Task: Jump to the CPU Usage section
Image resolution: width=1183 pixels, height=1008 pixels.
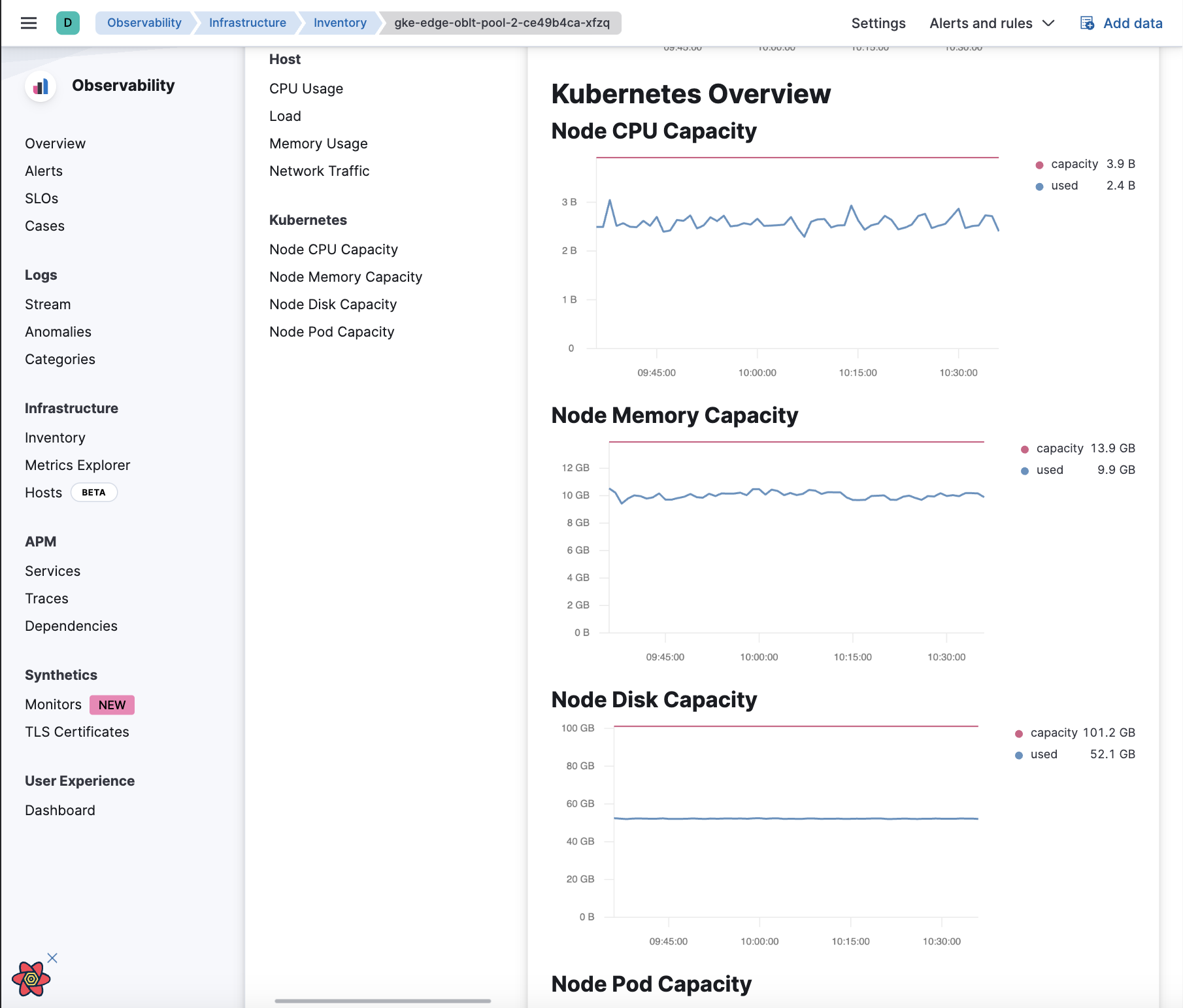Action: [x=306, y=88]
